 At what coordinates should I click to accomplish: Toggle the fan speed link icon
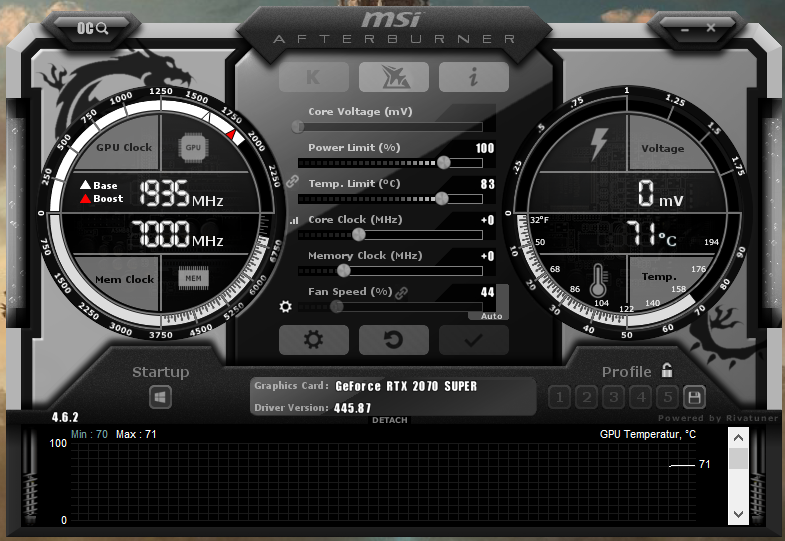tap(401, 293)
